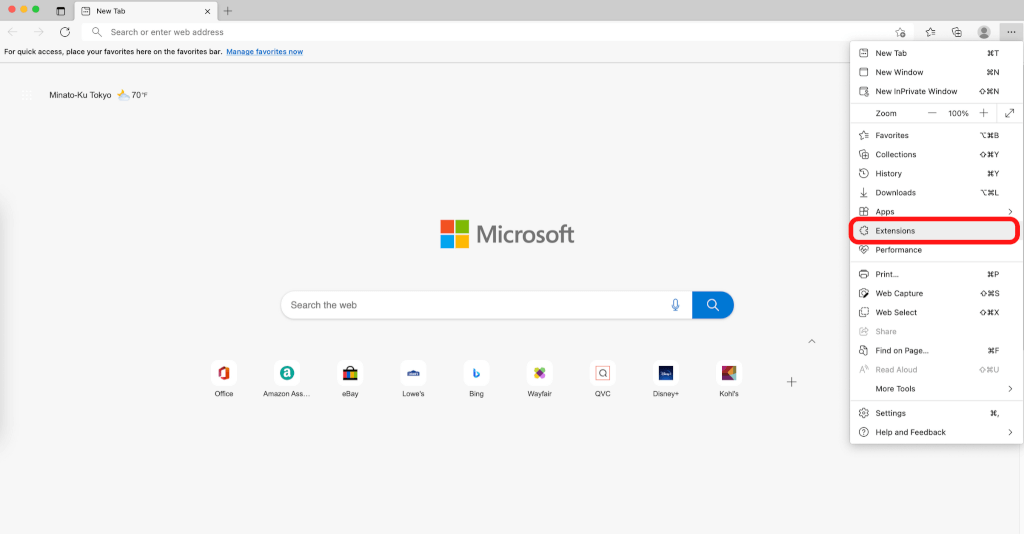Open the Collections menu entry
Screen dimensions: 1024x534
coord(936,154)
